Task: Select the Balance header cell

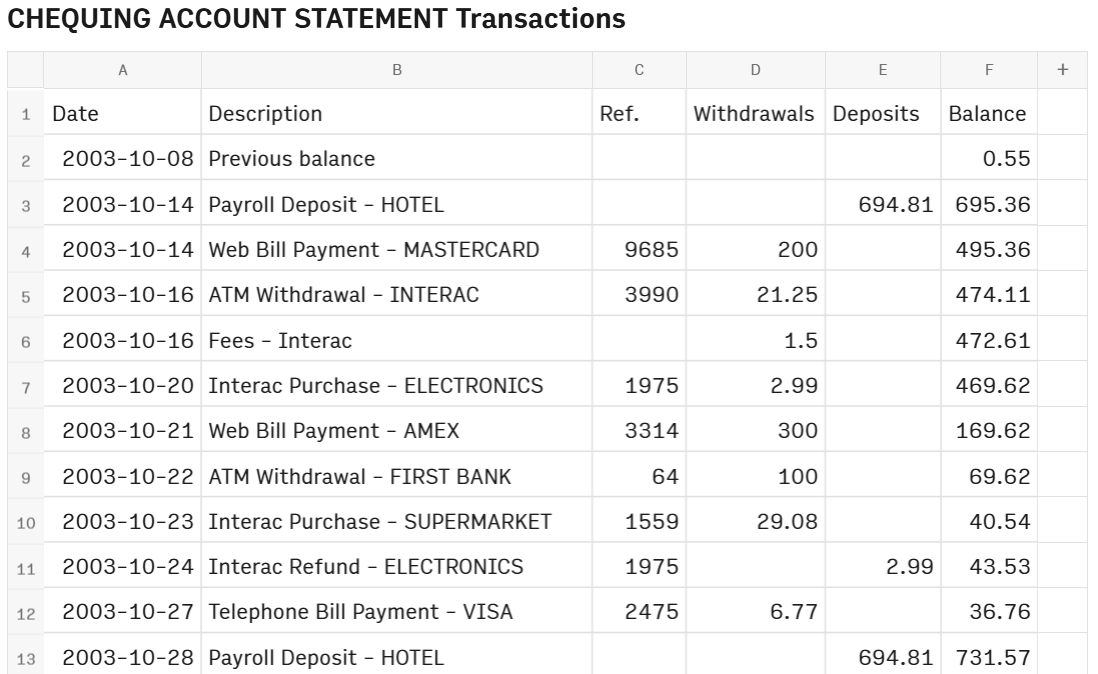Action: pyautogui.click(x=986, y=113)
